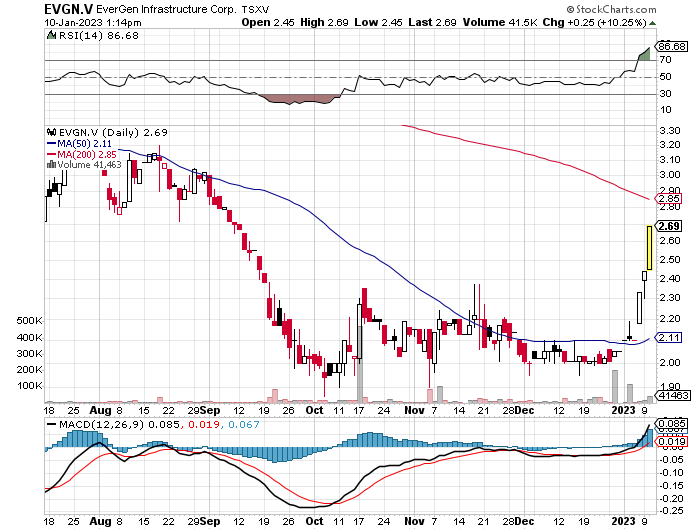Image resolution: width=700 pixels, height=530 pixels.
Task: Click the 0.085 MACD axis tag
Action: pyautogui.click(x=672, y=423)
